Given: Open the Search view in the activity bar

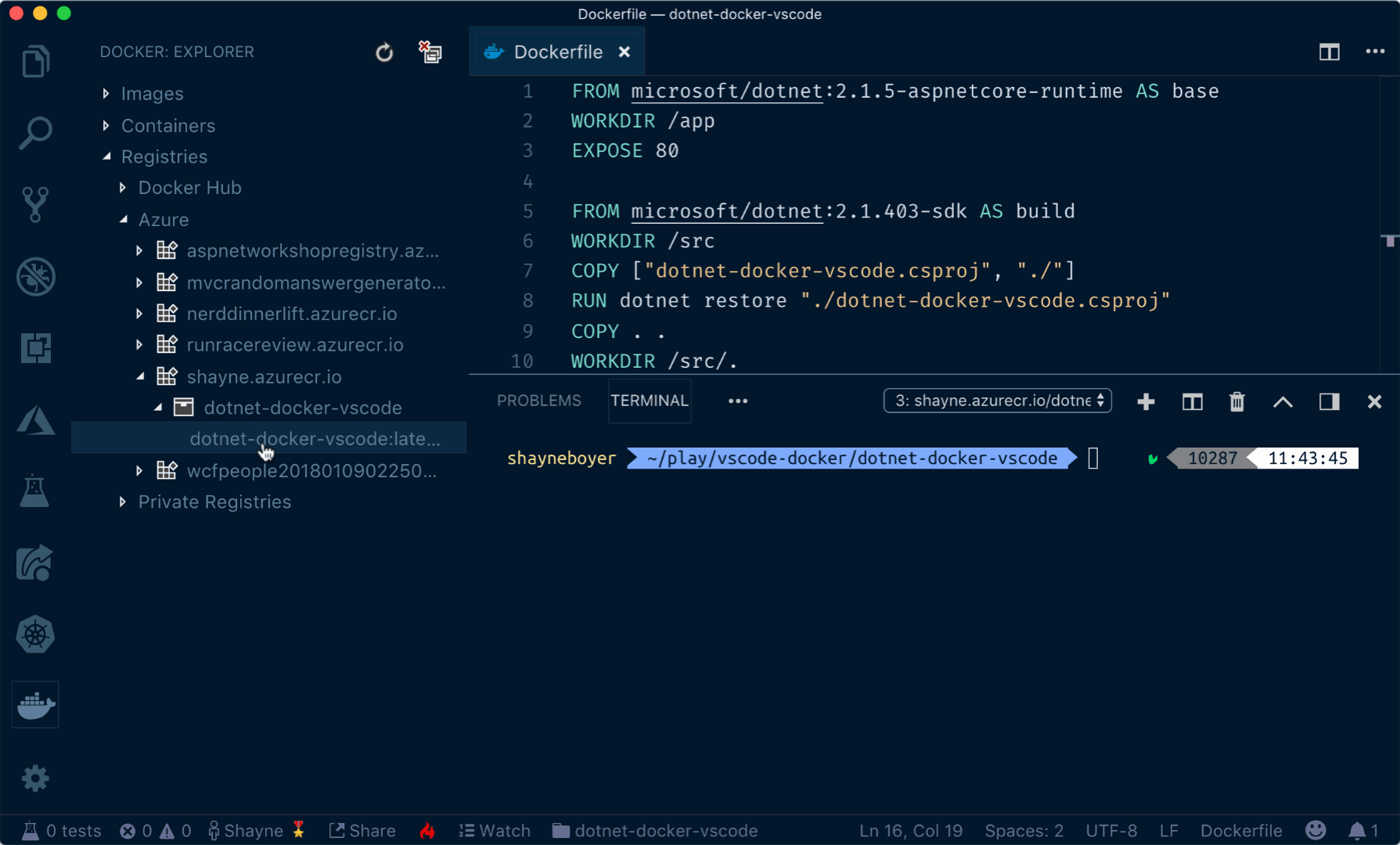Looking at the screenshot, I should click(x=35, y=133).
